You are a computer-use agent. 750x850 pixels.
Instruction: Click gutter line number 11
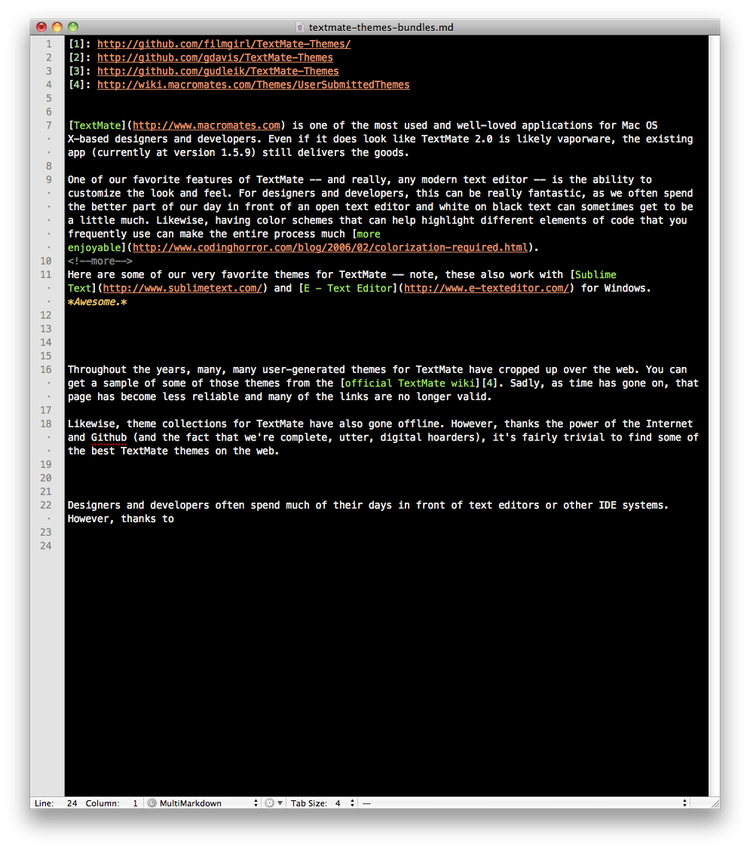(46, 274)
